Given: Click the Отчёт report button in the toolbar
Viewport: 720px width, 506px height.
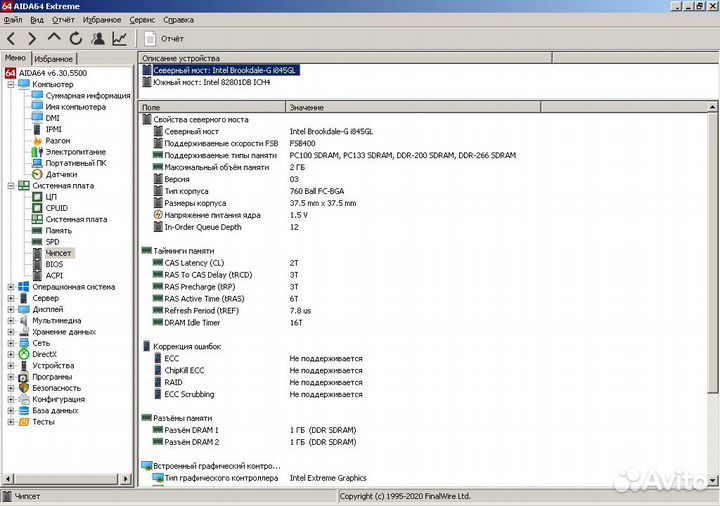Looking at the screenshot, I should tap(163, 39).
